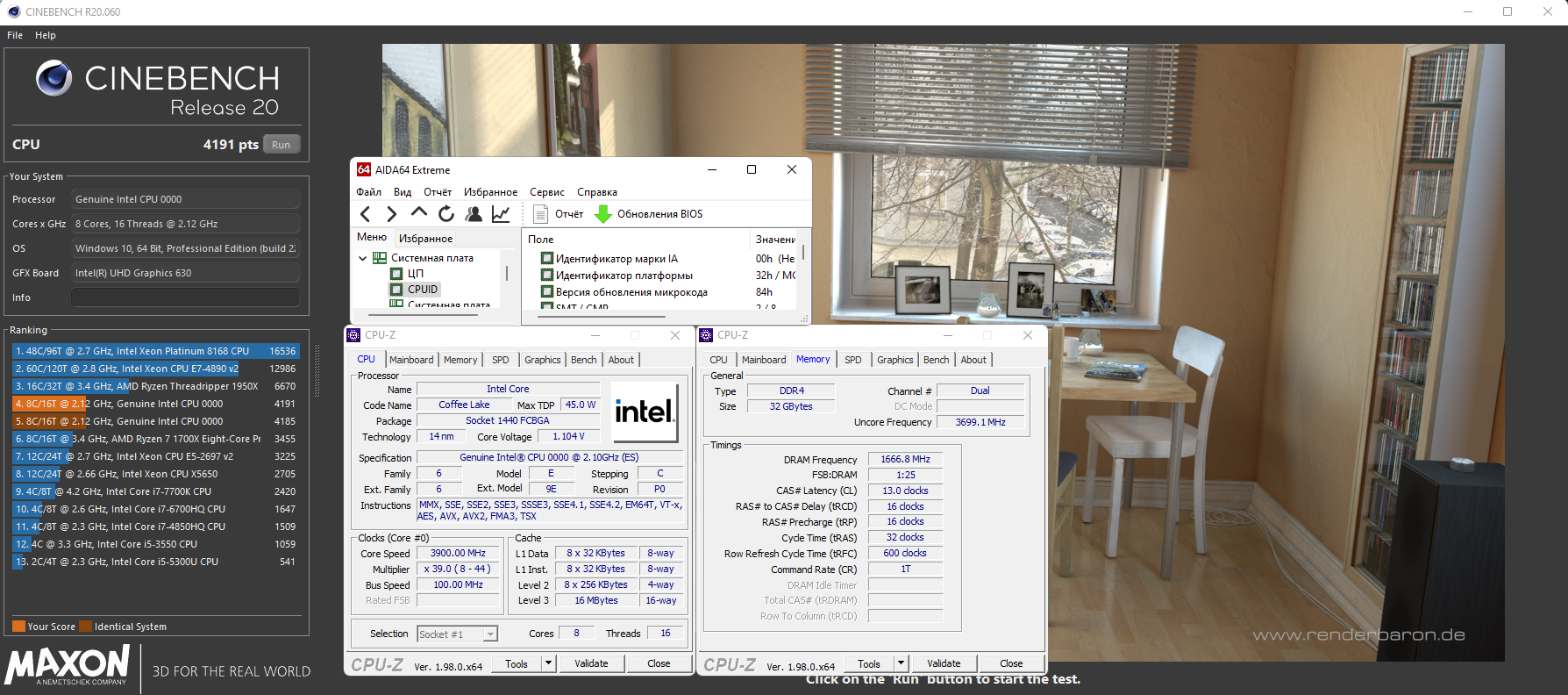Open Graphics tab in CPU-Z memory window
This screenshot has height=695, width=1568.
pos(894,360)
